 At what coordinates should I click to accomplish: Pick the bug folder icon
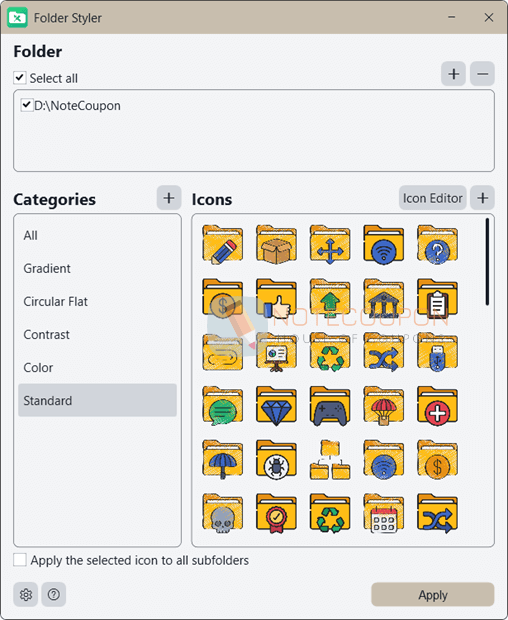[x=276, y=459]
